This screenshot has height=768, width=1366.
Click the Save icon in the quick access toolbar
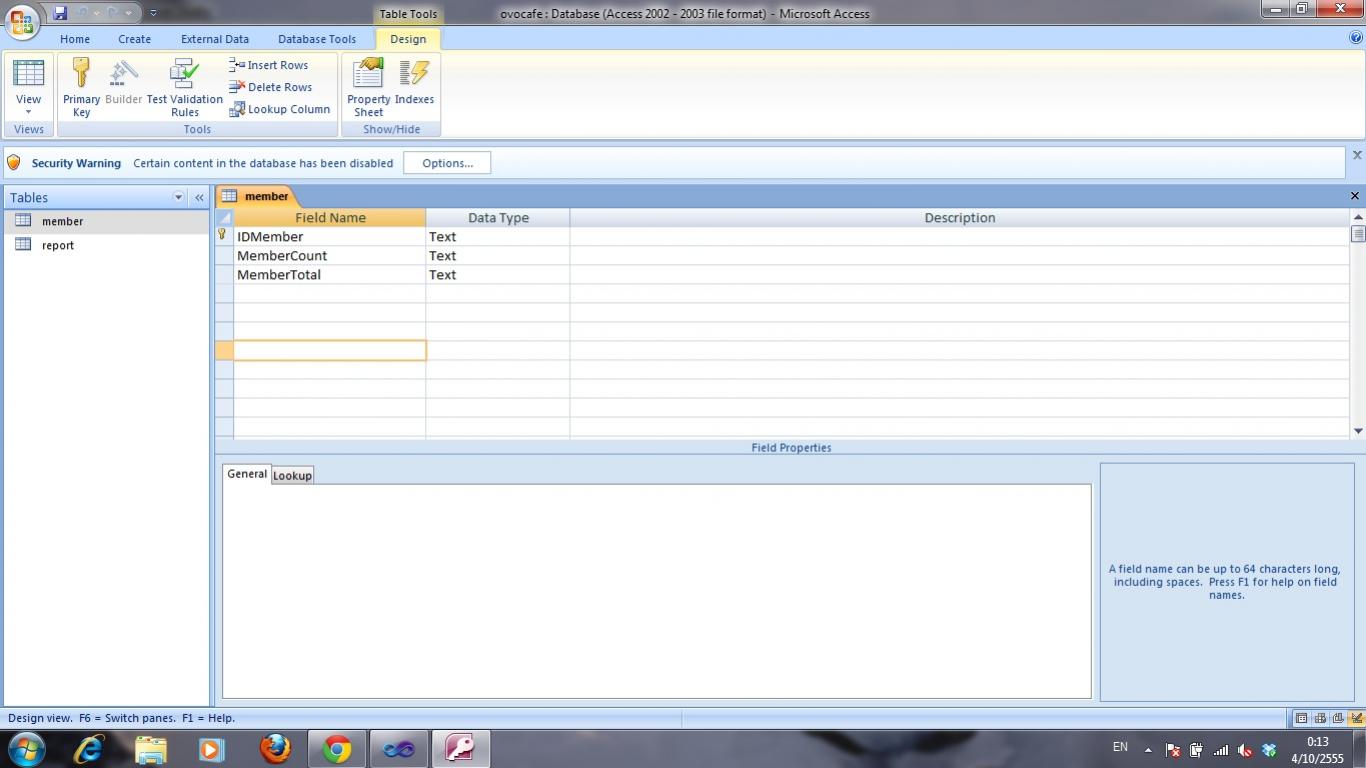click(60, 14)
